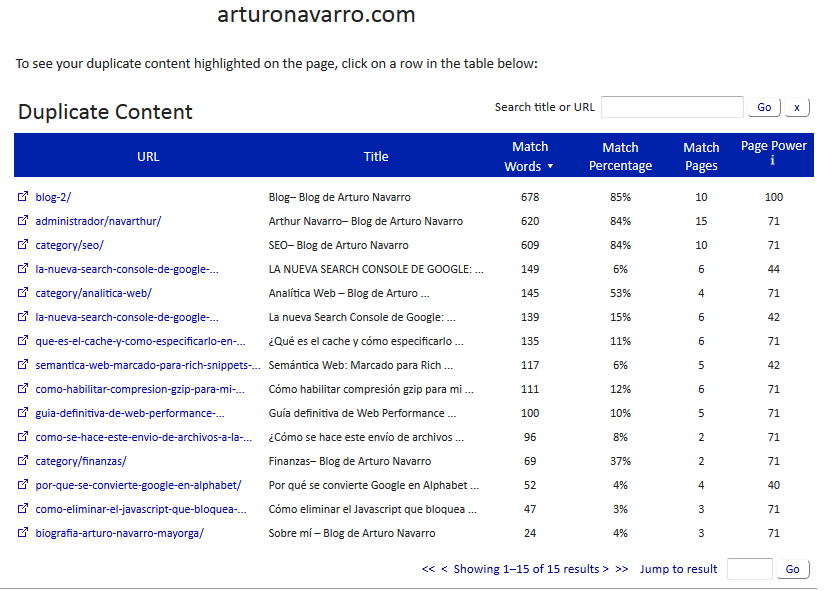Open the category/seo/ link
This screenshot has width=840, height=591.
(70, 245)
